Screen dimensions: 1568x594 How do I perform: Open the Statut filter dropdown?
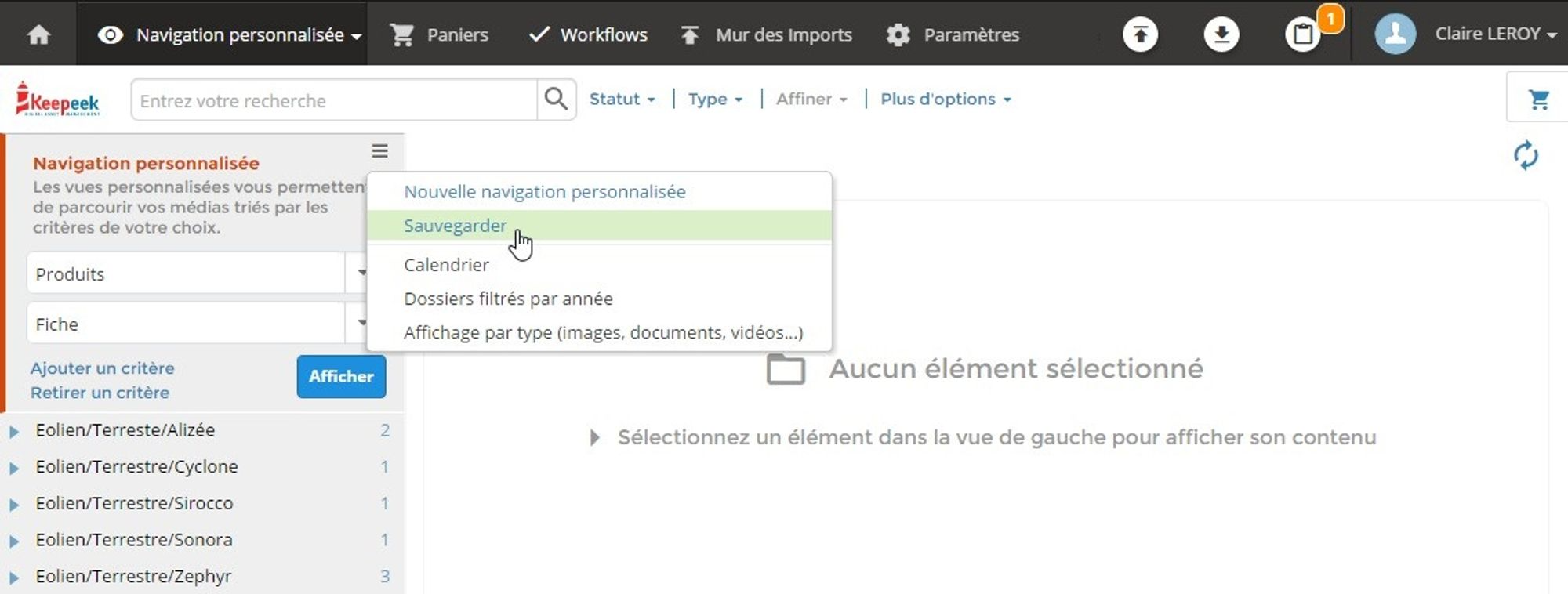(x=622, y=100)
